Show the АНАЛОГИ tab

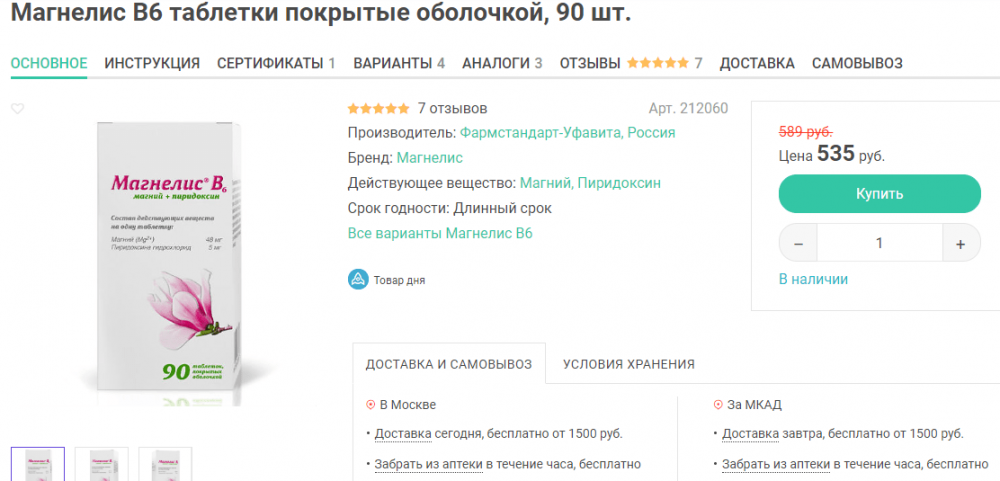click(502, 63)
